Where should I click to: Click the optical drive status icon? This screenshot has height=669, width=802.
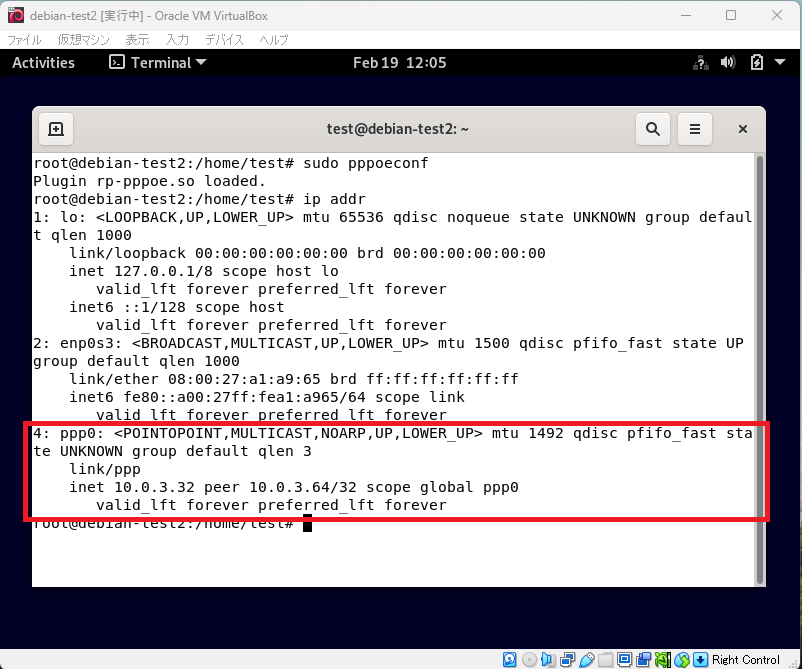pos(529,660)
